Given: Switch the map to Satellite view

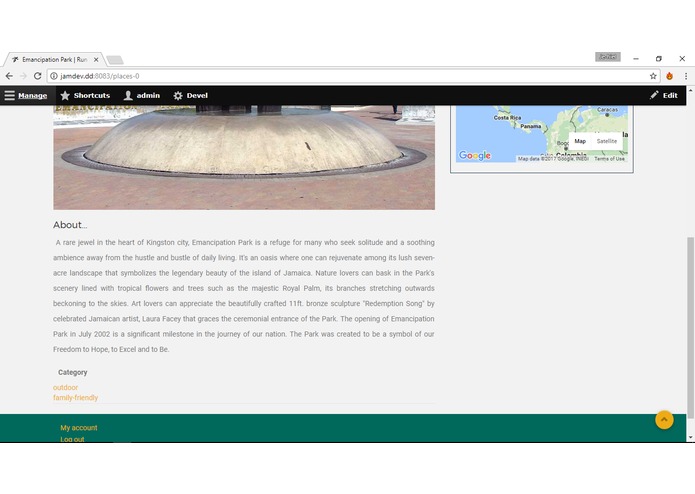Looking at the screenshot, I should pyautogui.click(x=606, y=141).
